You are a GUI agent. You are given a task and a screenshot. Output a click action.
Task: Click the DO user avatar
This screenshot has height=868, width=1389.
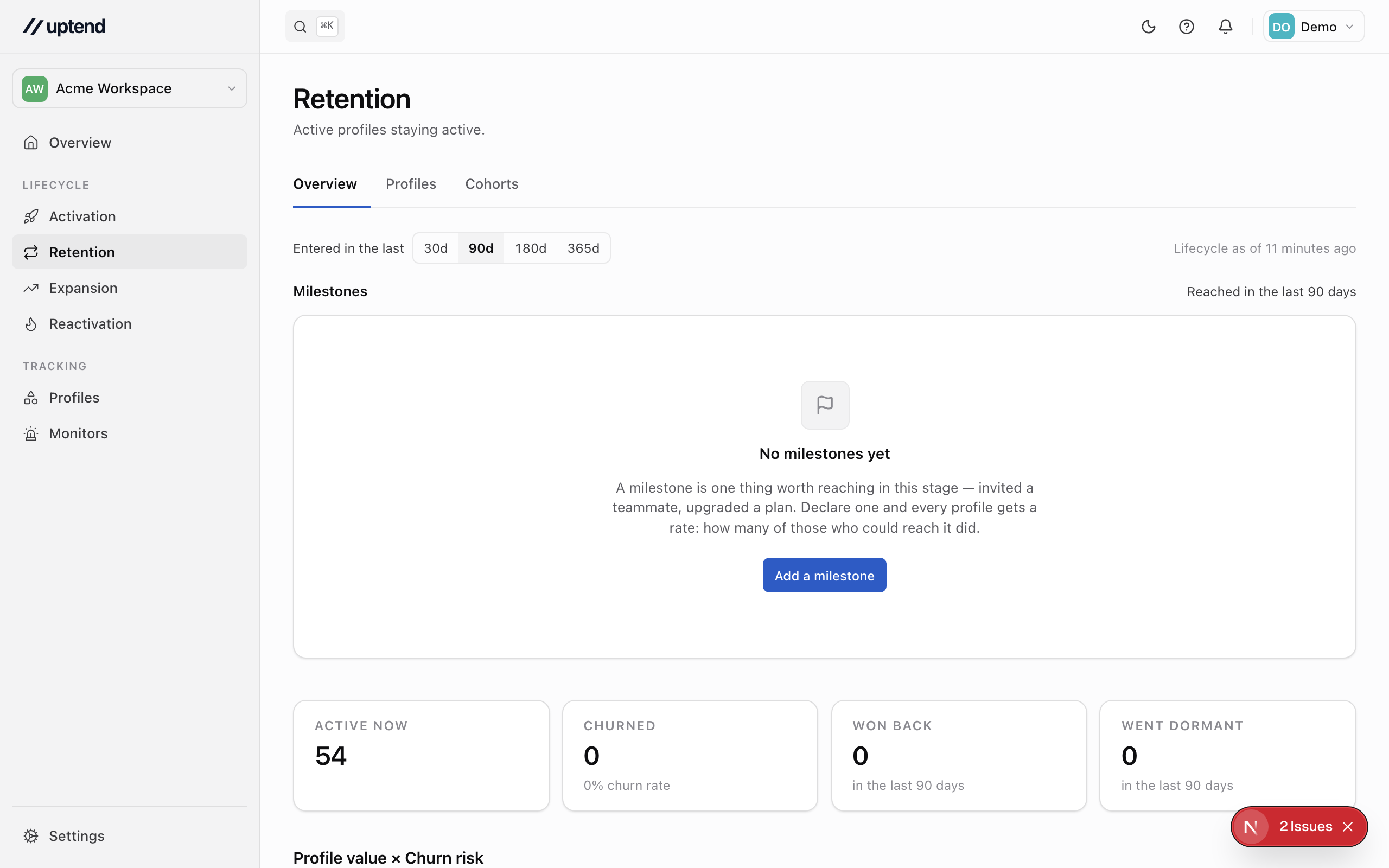tap(1281, 27)
